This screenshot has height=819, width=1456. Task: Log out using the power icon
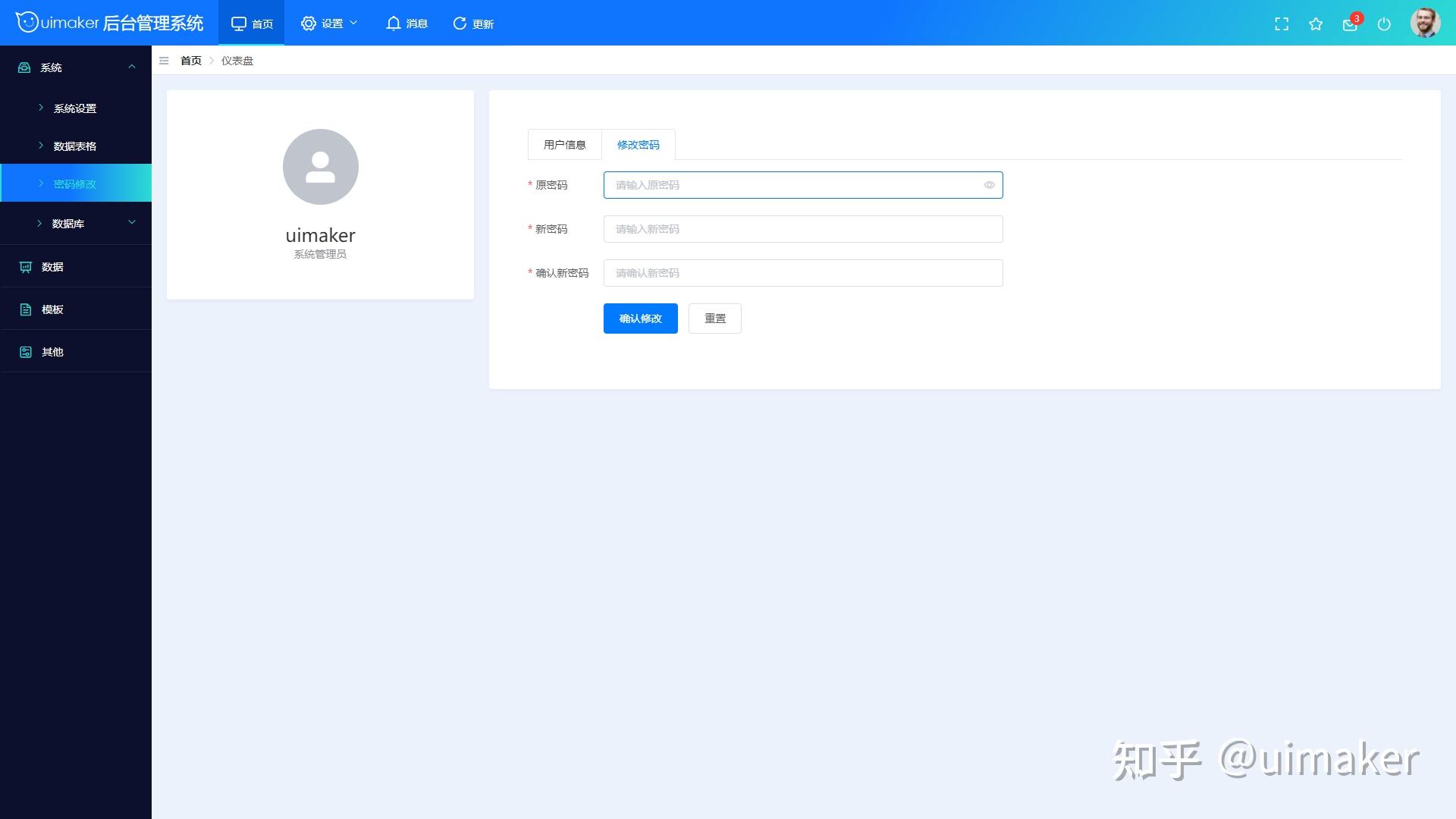click(x=1385, y=24)
